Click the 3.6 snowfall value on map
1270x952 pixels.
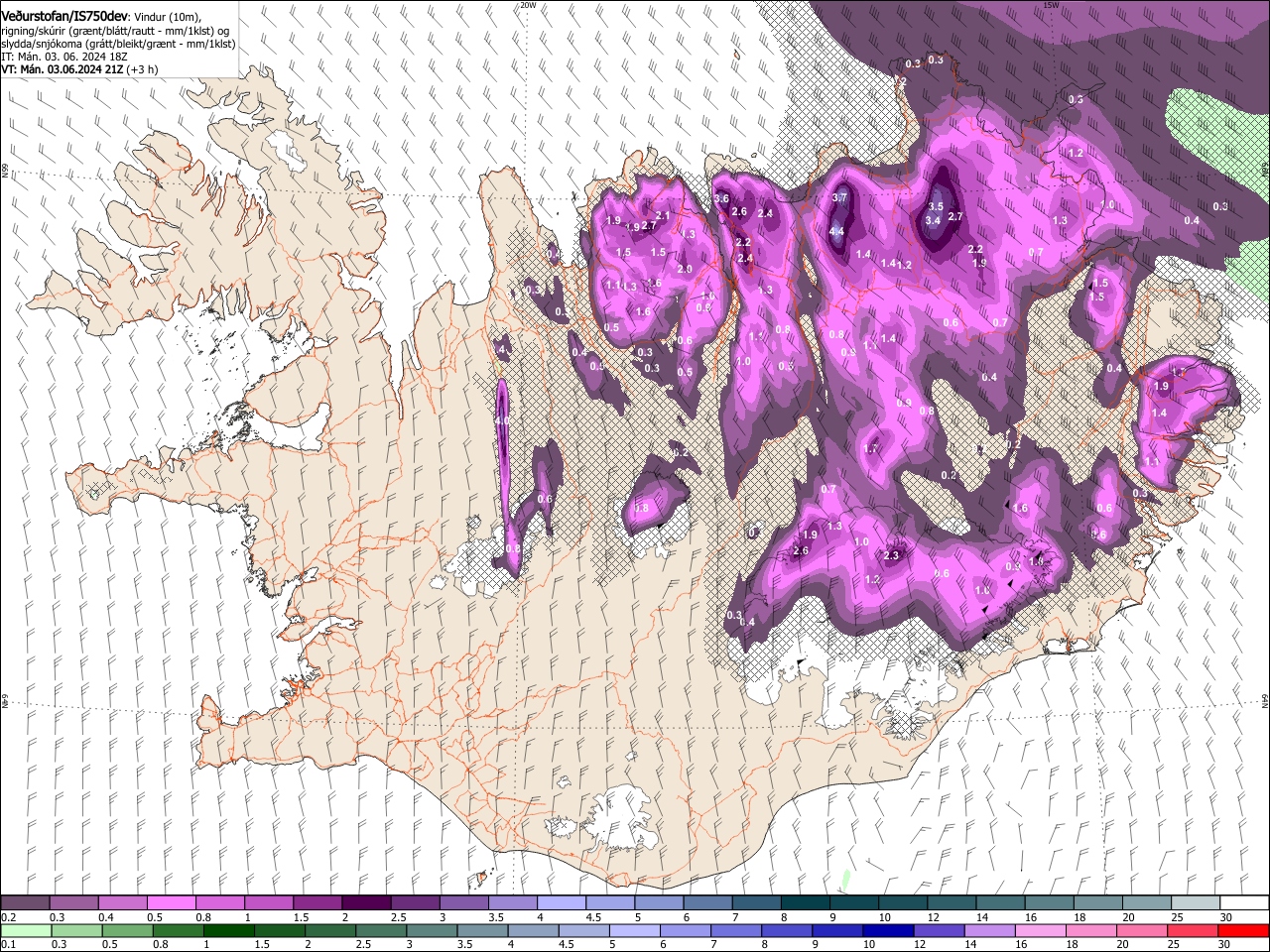coord(721,198)
